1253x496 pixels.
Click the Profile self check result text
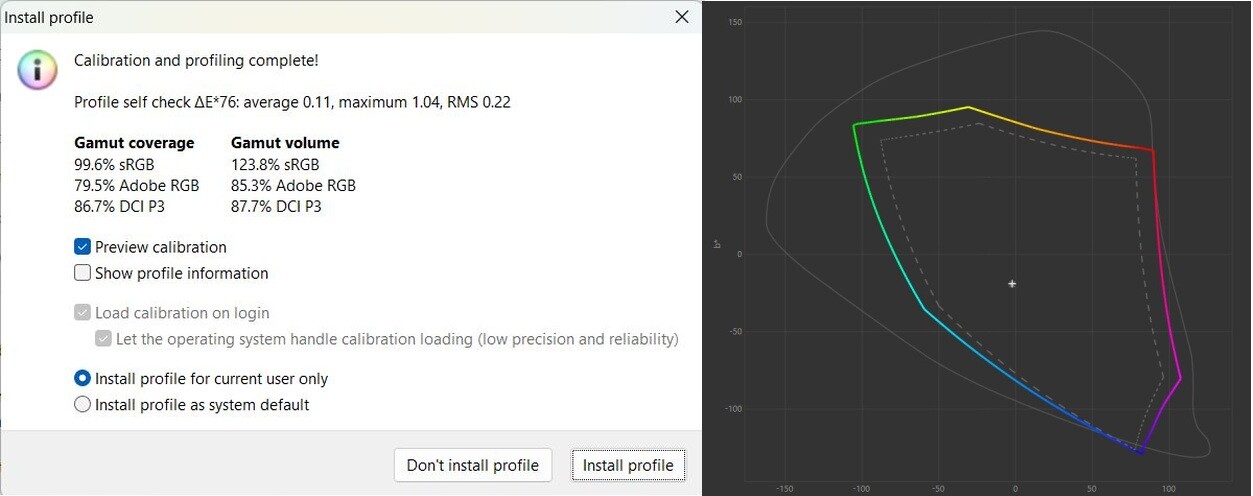click(292, 102)
